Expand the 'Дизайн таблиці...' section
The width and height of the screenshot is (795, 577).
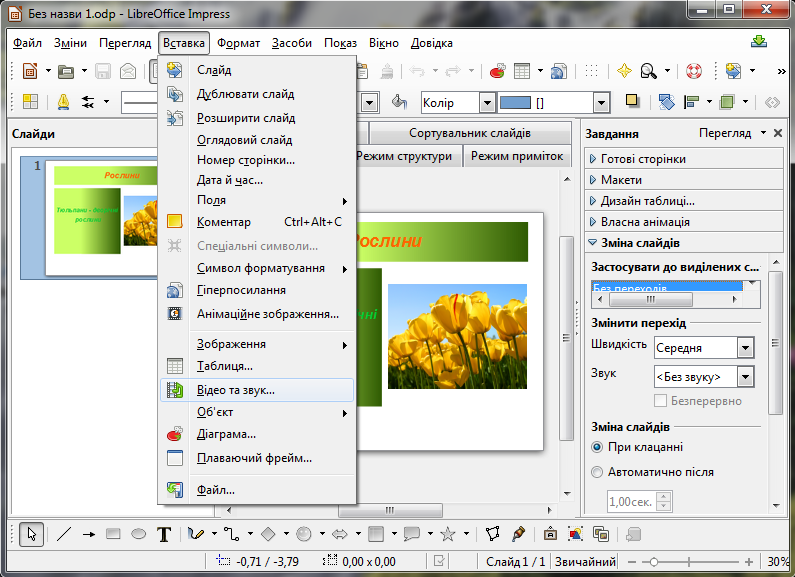pos(683,201)
